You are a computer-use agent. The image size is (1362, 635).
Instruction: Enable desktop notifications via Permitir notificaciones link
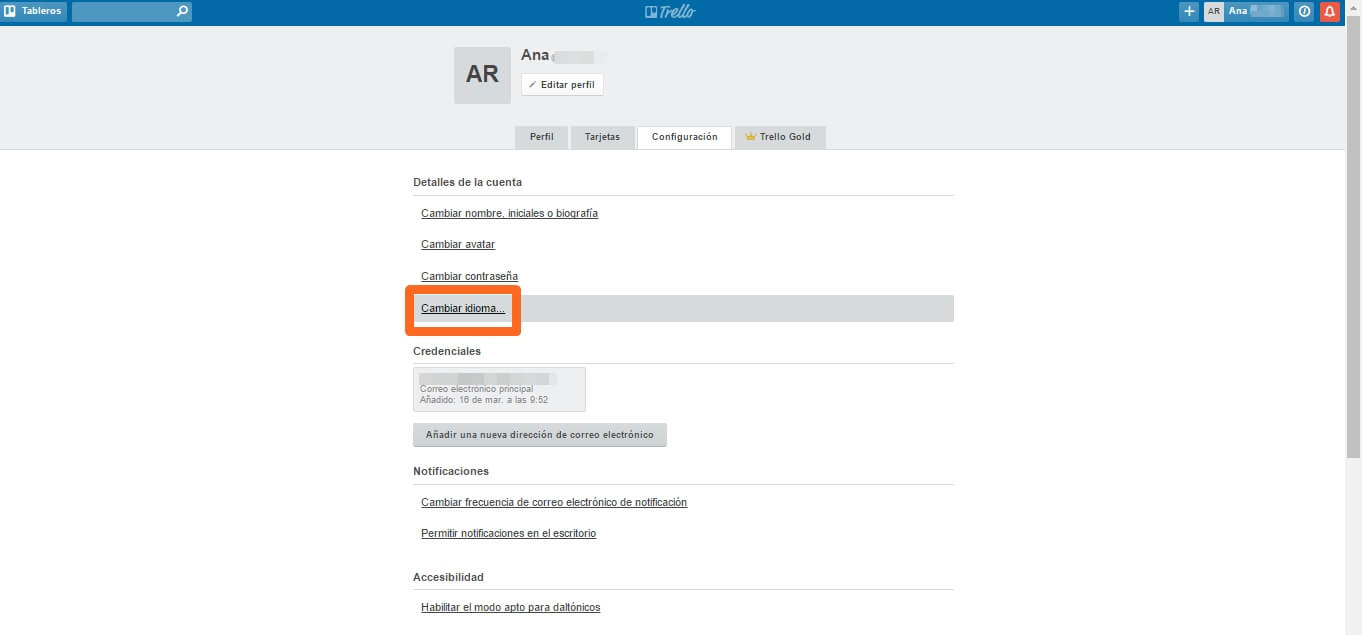coord(508,533)
